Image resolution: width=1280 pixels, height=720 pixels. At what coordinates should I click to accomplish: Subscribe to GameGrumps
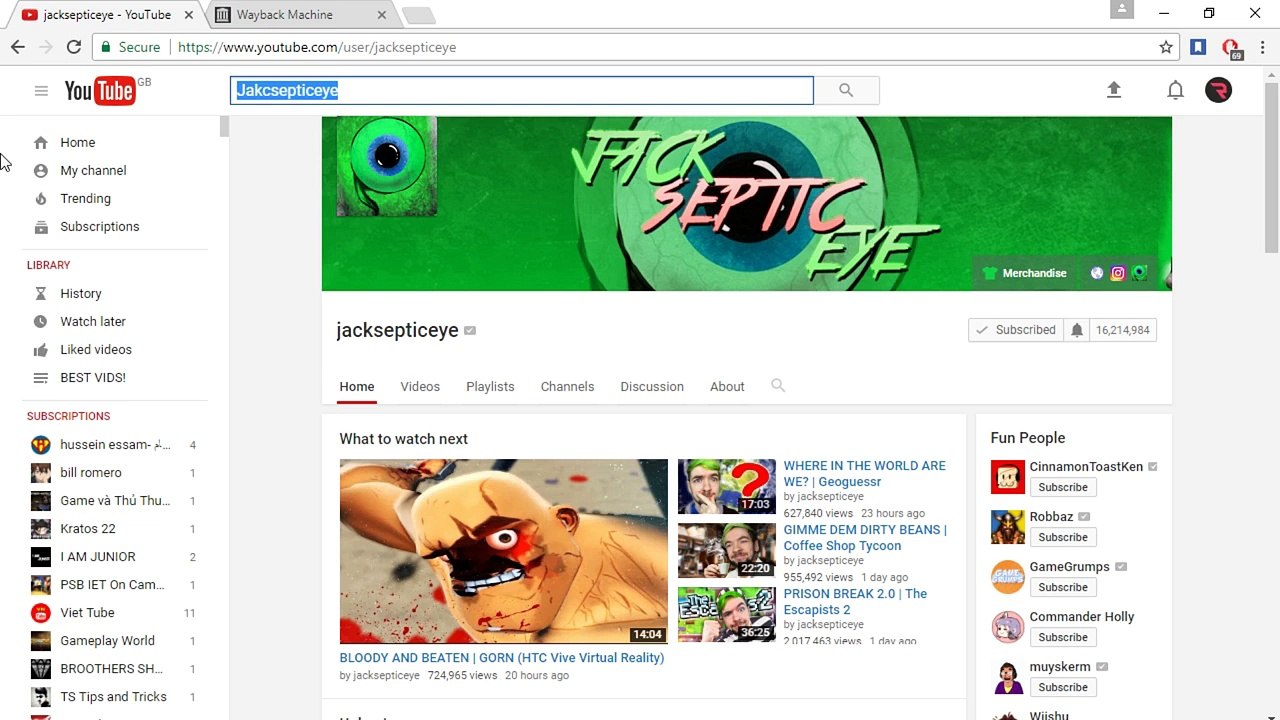tap(1062, 588)
